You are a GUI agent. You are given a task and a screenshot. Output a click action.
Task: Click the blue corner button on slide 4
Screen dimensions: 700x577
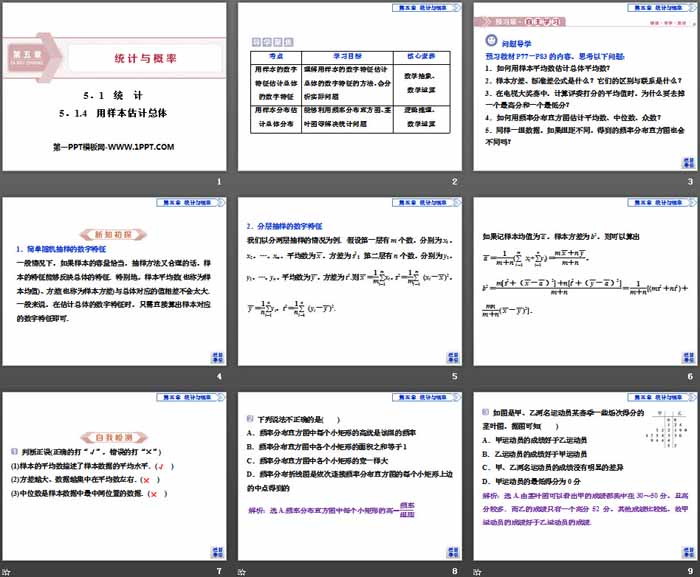point(217,359)
